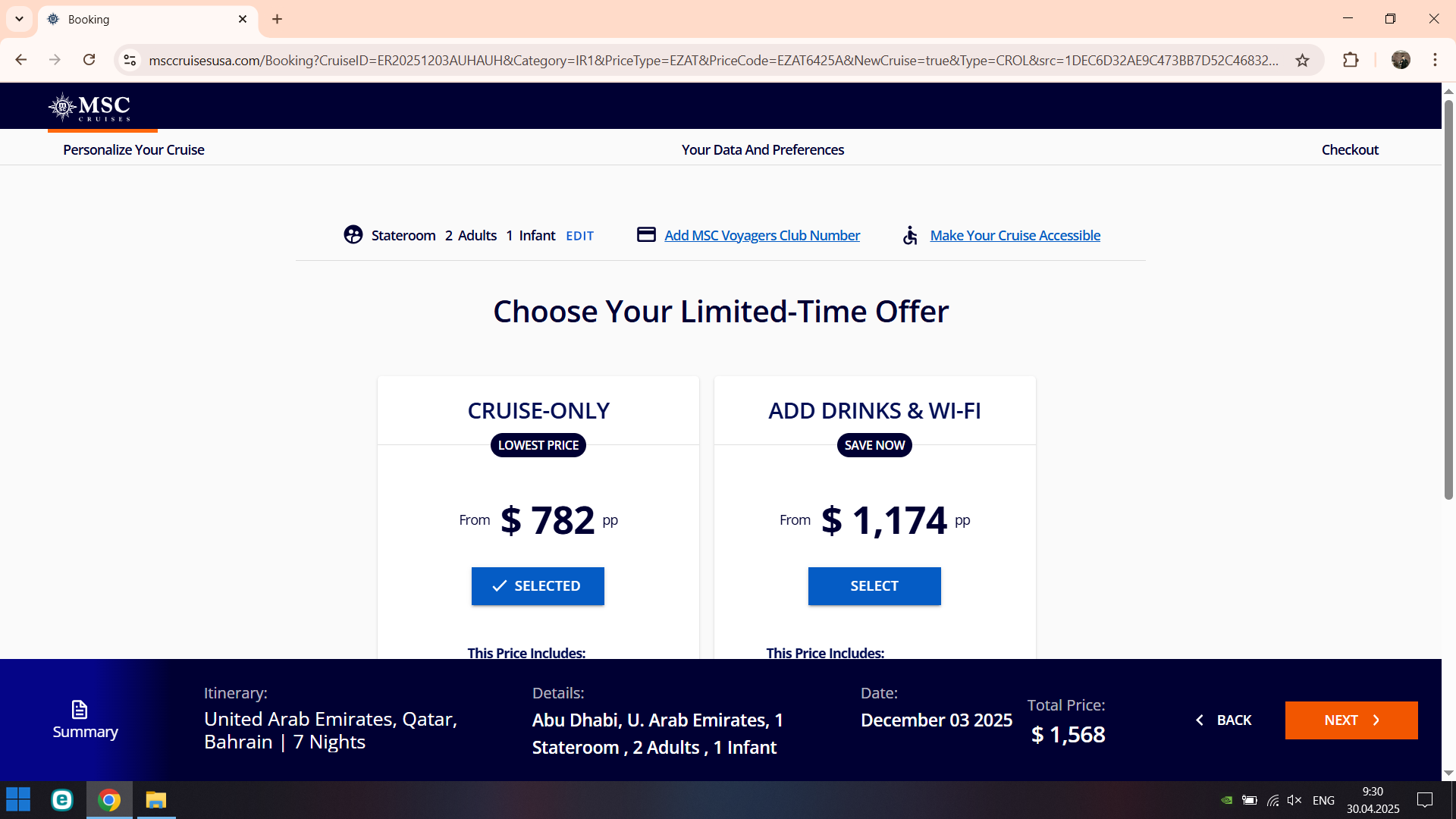
Task: Select the Add Drinks & Wi-Fi offer
Action: (874, 586)
